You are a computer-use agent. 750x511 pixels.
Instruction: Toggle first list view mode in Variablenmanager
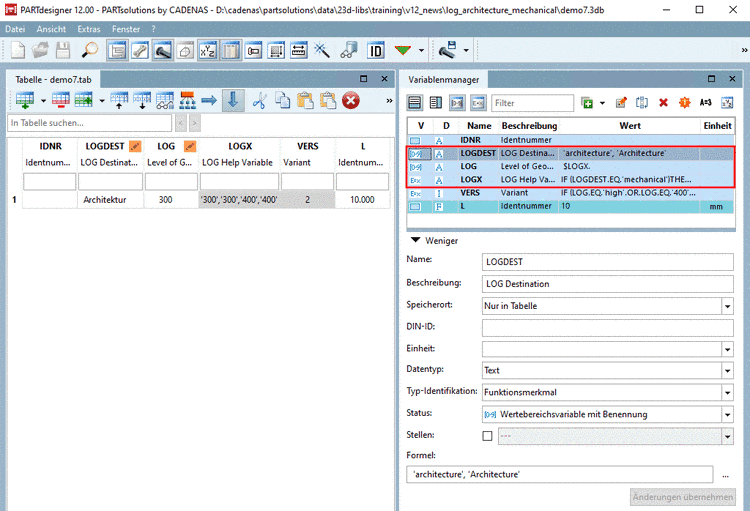(x=415, y=103)
